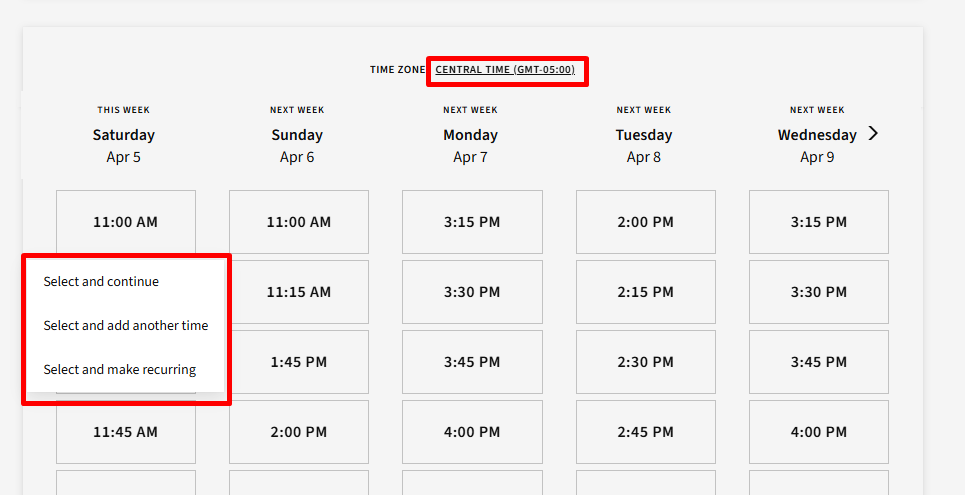Choose Monday 4:00 PM time

pyautogui.click(x=472, y=432)
